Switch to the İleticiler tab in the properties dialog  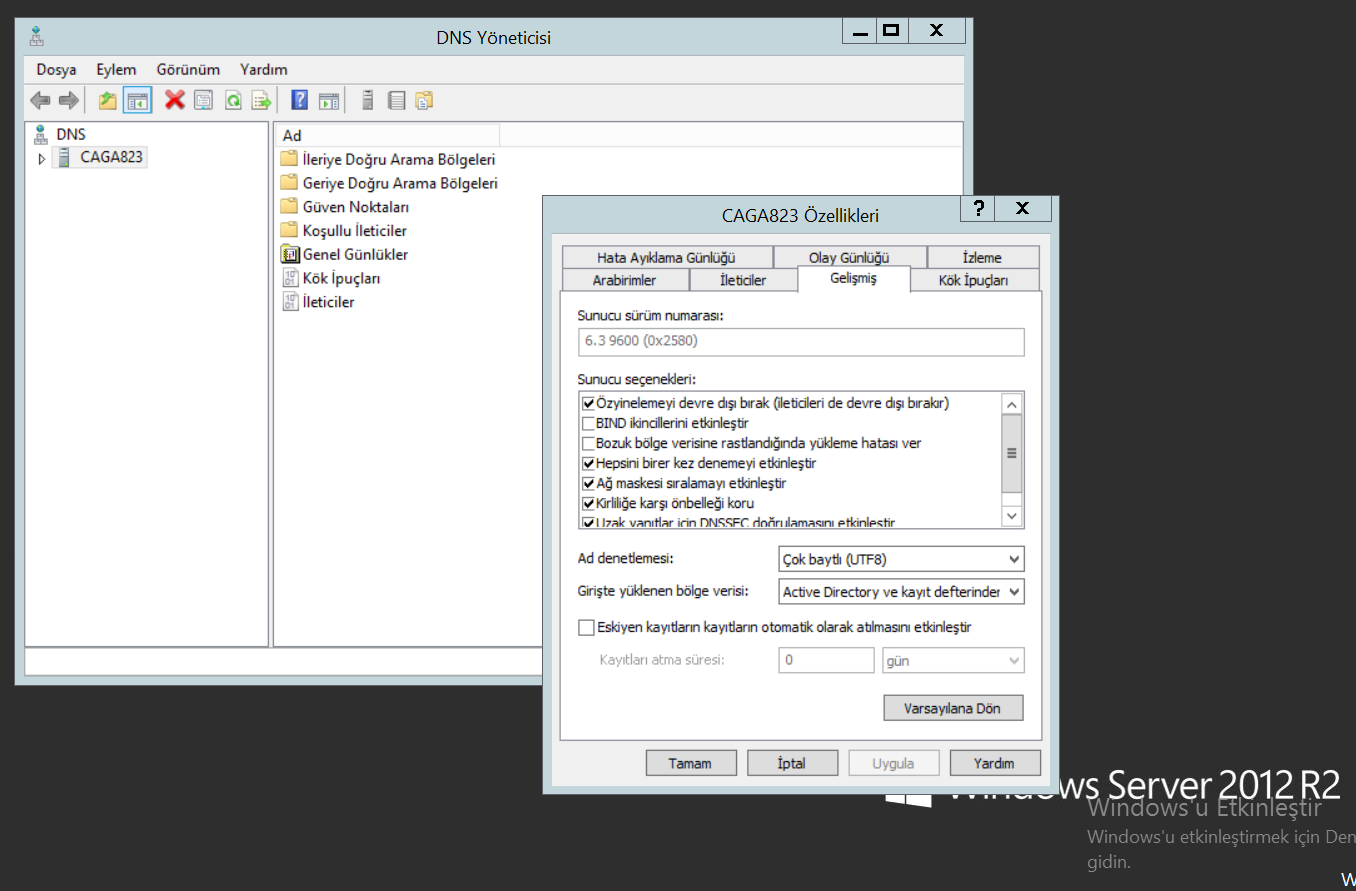(x=743, y=280)
